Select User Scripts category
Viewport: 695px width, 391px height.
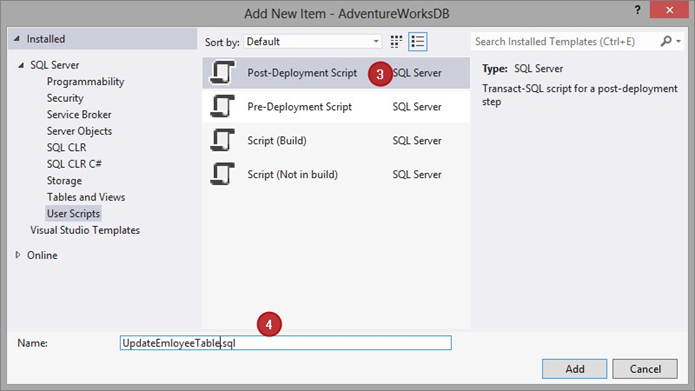tap(74, 213)
